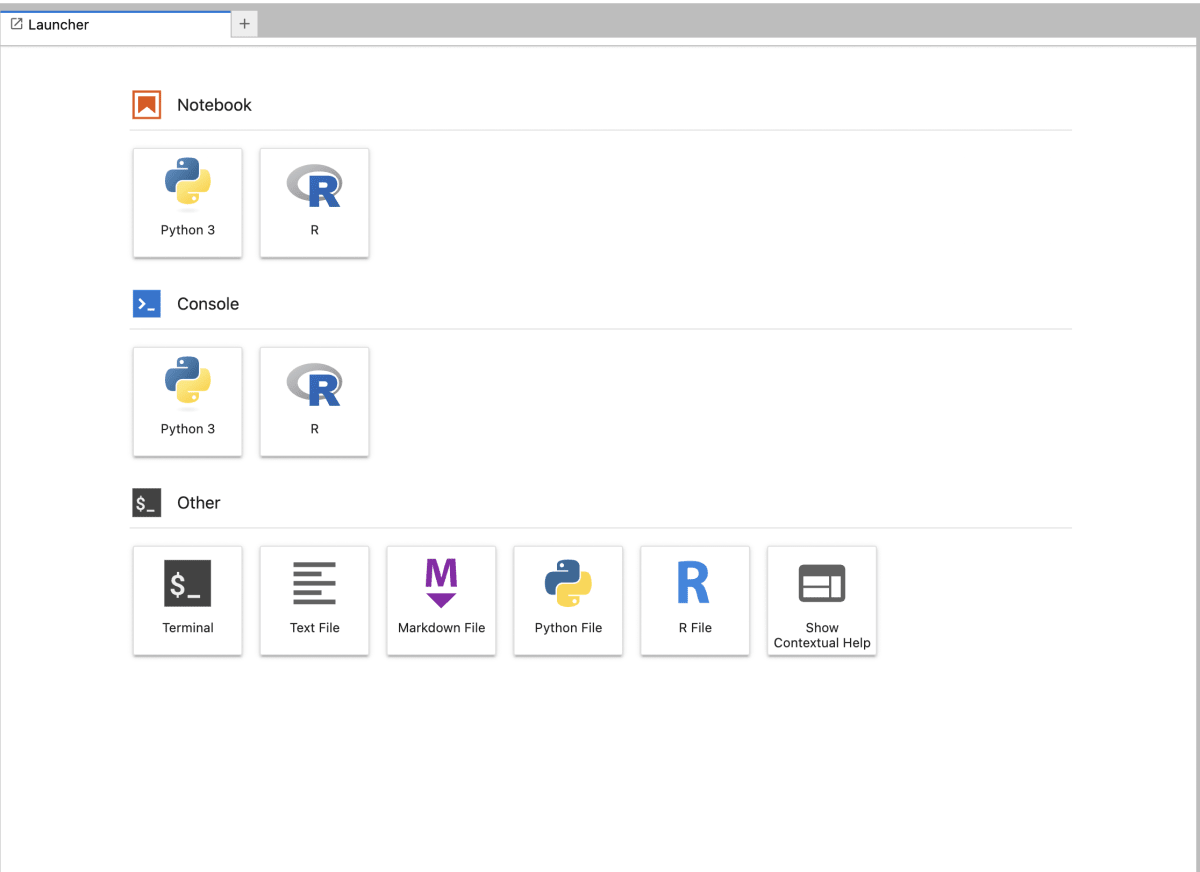The image size is (1200, 872).
Task: Open Show Contextual Help
Action: coord(822,601)
